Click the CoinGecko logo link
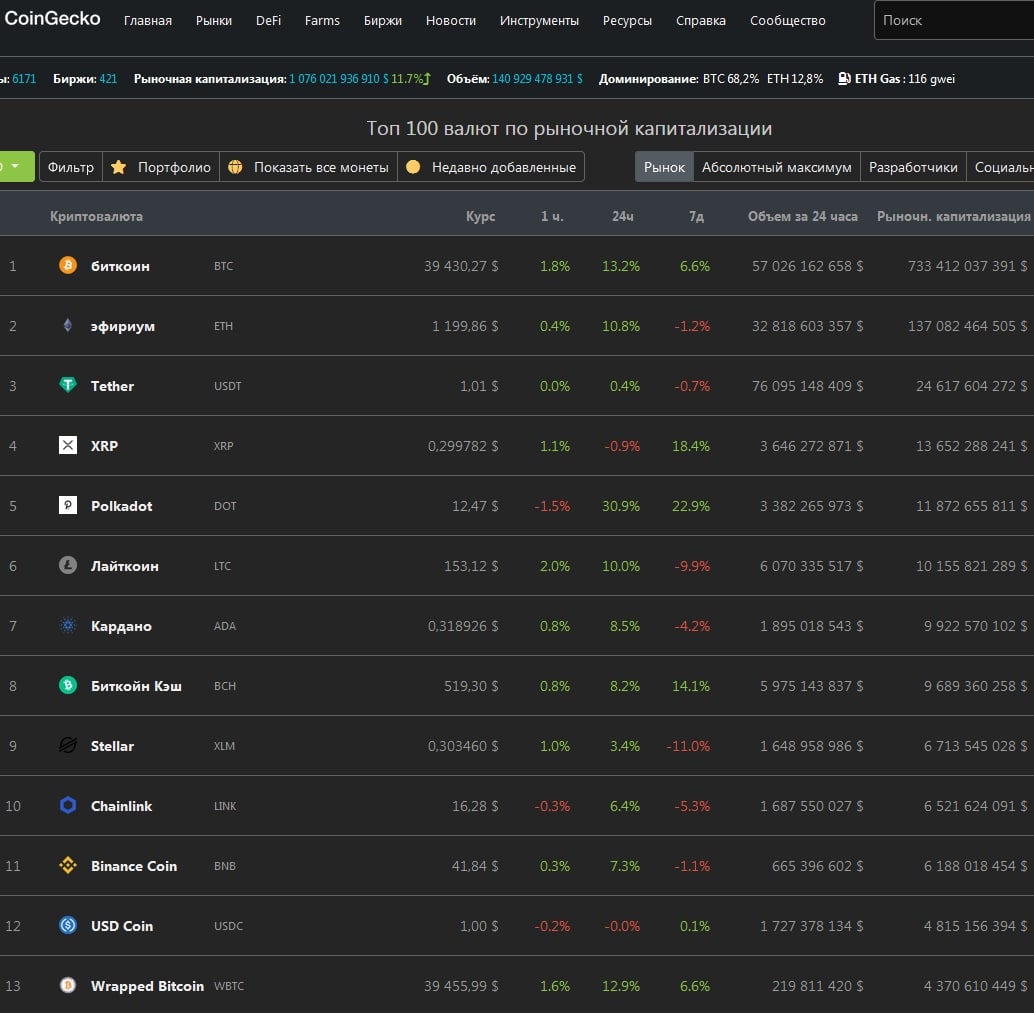1034x1013 pixels. click(x=52, y=18)
